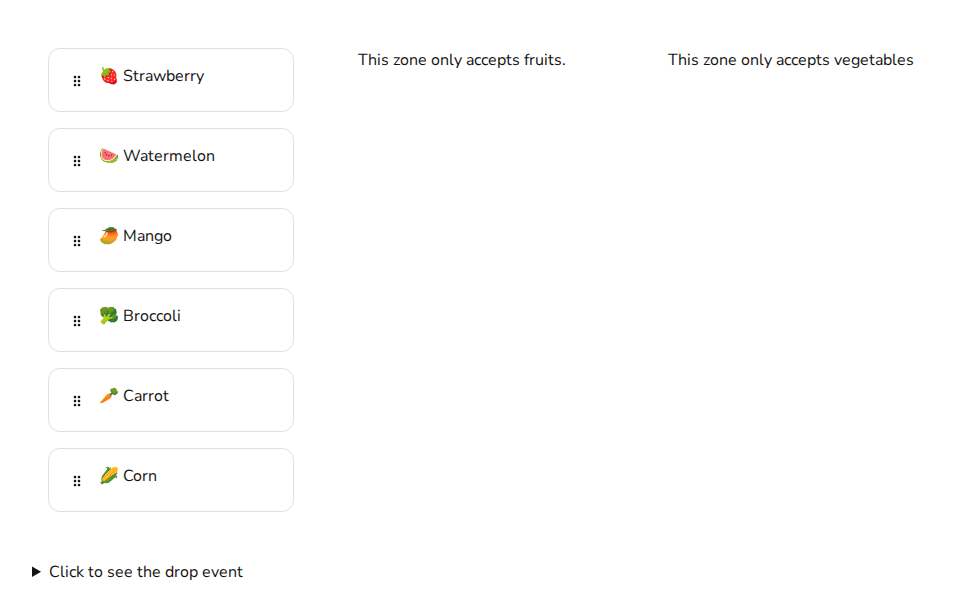Image resolution: width=962 pixels, height=616 pixels.
Task: Select the Broccoli label text
Action: coord(152,316)
